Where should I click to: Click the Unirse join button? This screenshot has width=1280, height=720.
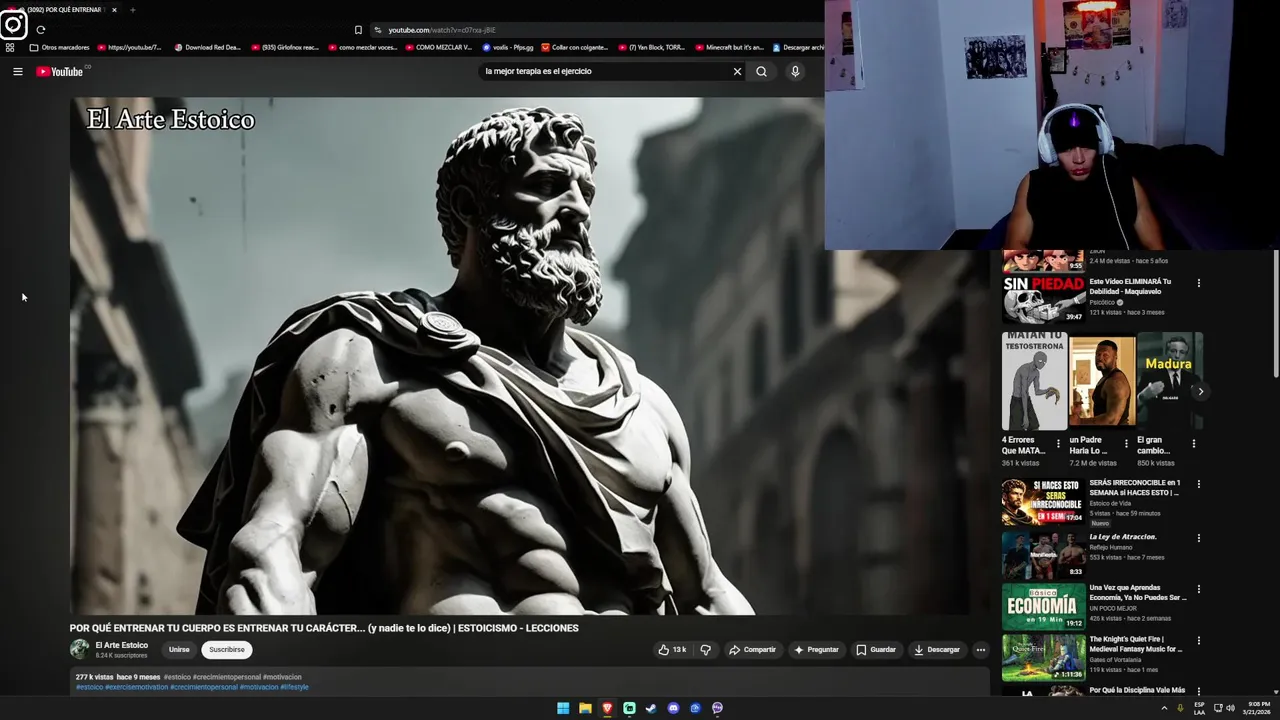pos(179,649)
